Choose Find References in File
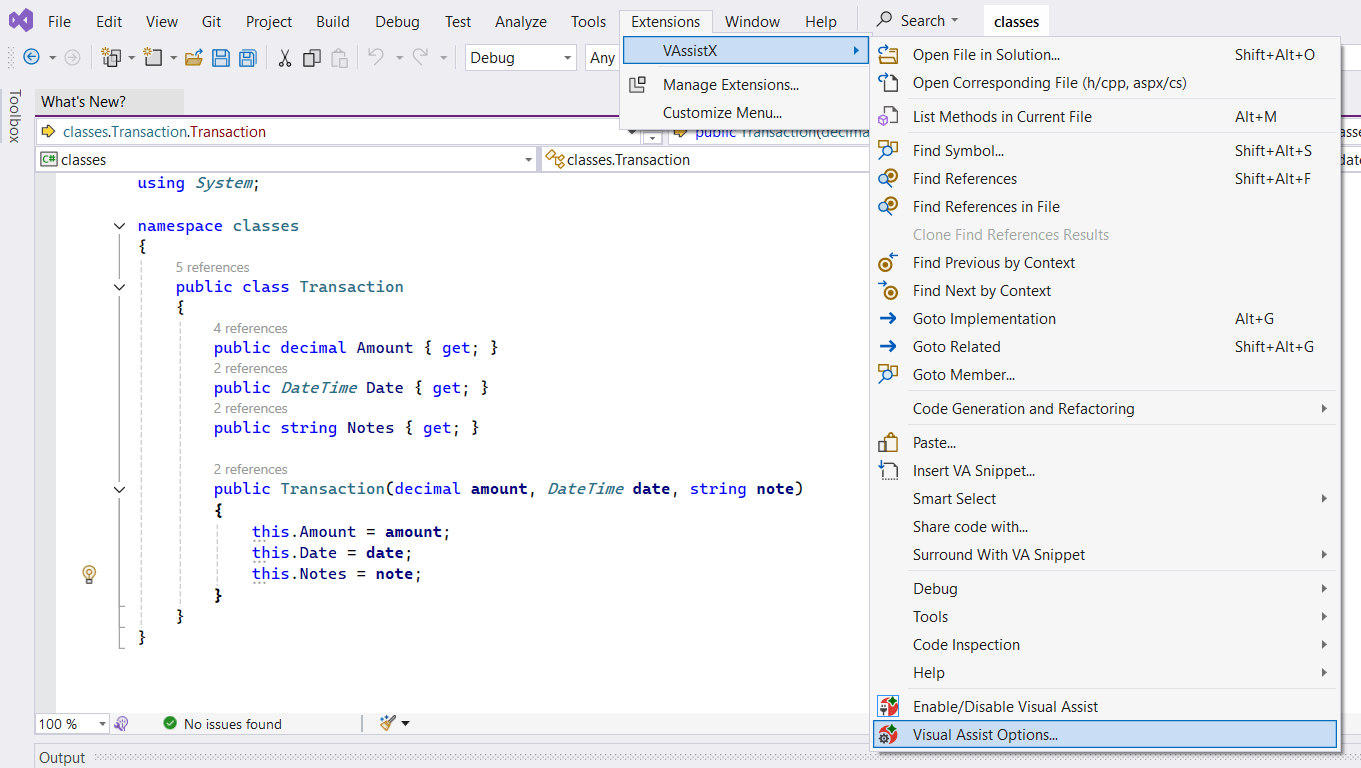The width and height of the screenshot is (1361, 768). click(x=986, y=207)
